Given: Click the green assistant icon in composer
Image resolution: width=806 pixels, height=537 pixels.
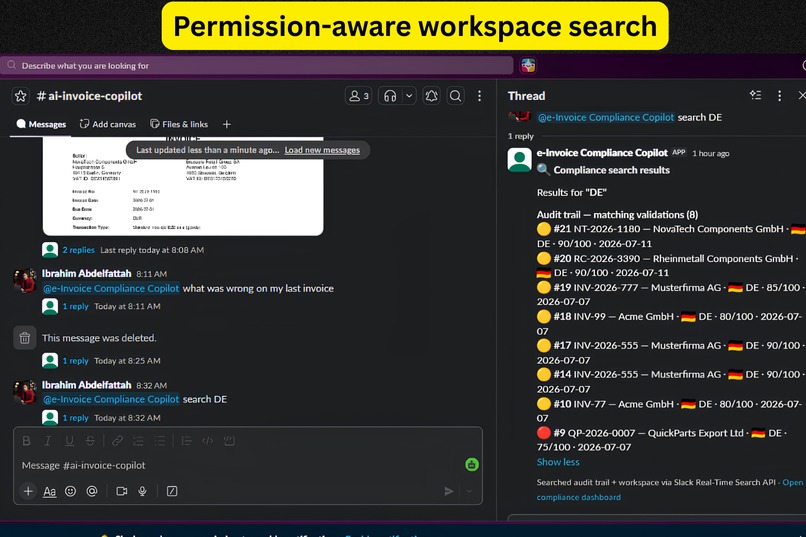Looking at the screenshot, I should point(472,465).
